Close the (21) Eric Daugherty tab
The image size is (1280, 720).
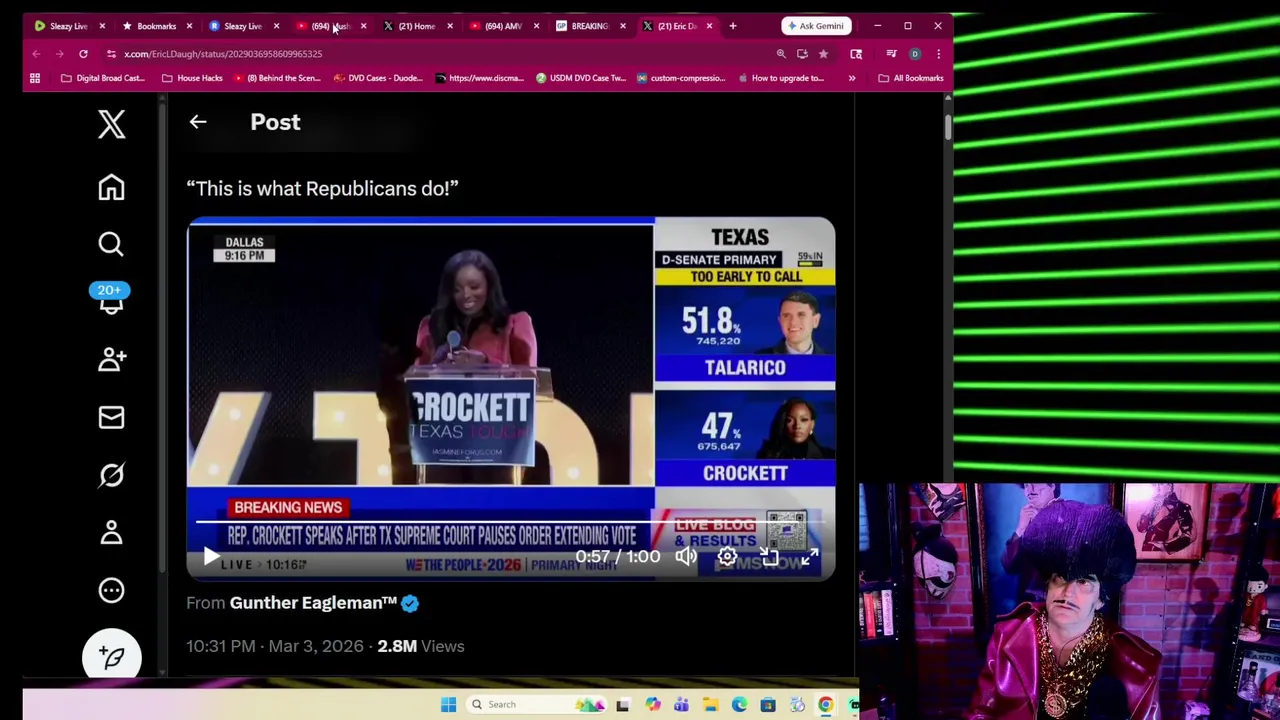point(709,26)
